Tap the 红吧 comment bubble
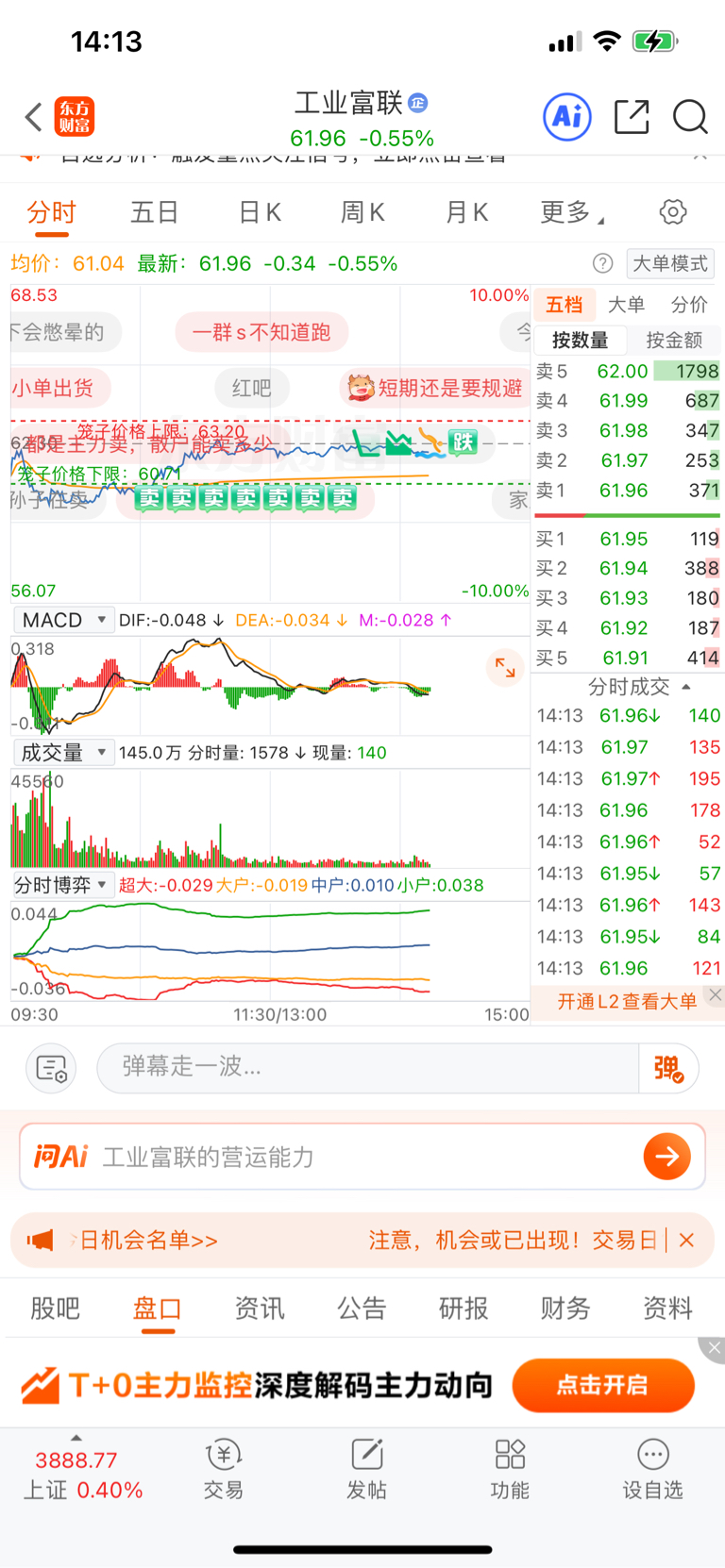Viewport: 725px width, 1568px height. 251,388
